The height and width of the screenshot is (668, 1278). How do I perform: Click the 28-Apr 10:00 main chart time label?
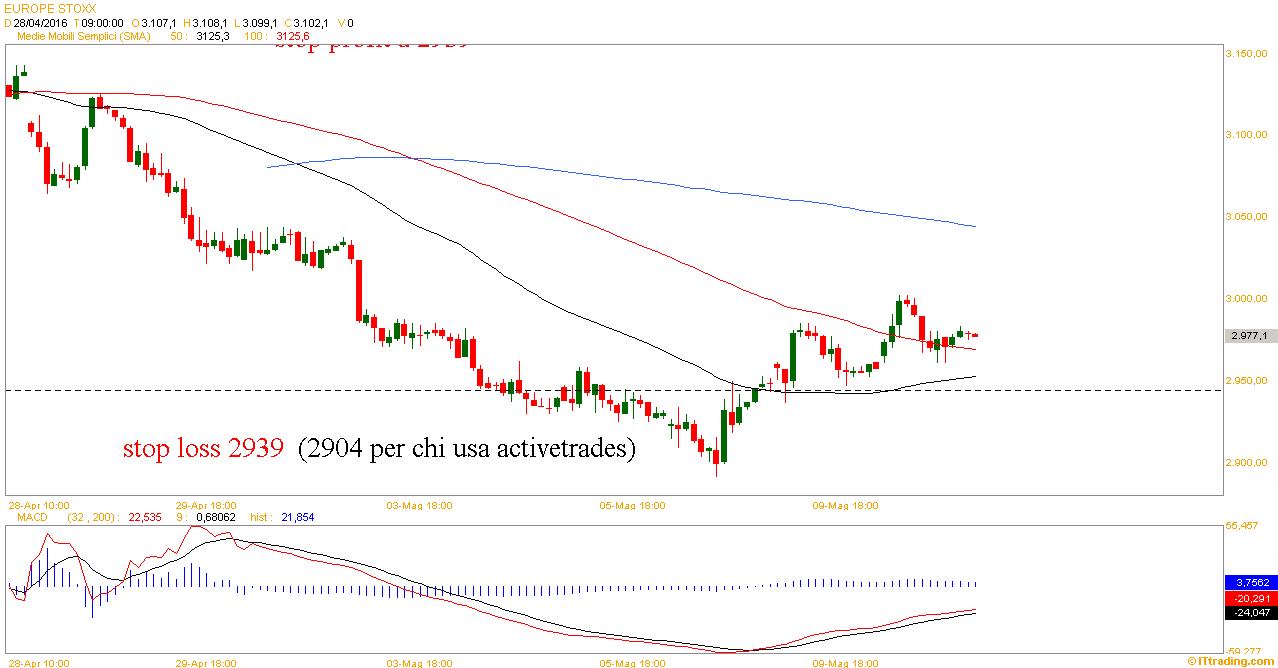tap(38, 506)
